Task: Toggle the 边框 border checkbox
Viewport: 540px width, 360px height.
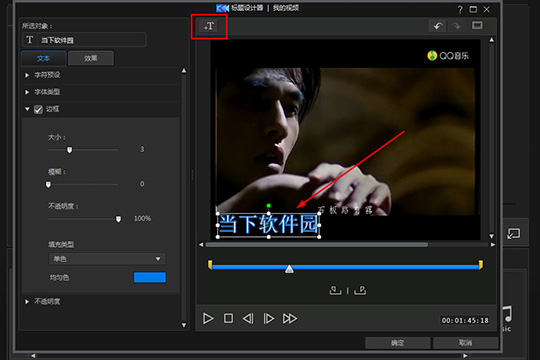Action: click(38, 110)
